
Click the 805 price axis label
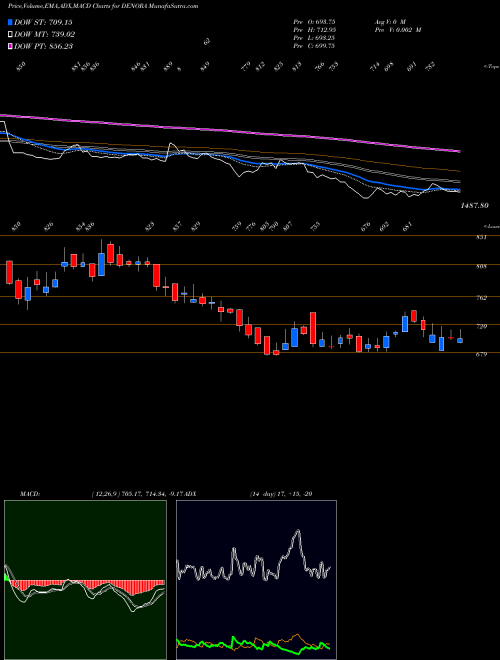(x=482, y=266)
